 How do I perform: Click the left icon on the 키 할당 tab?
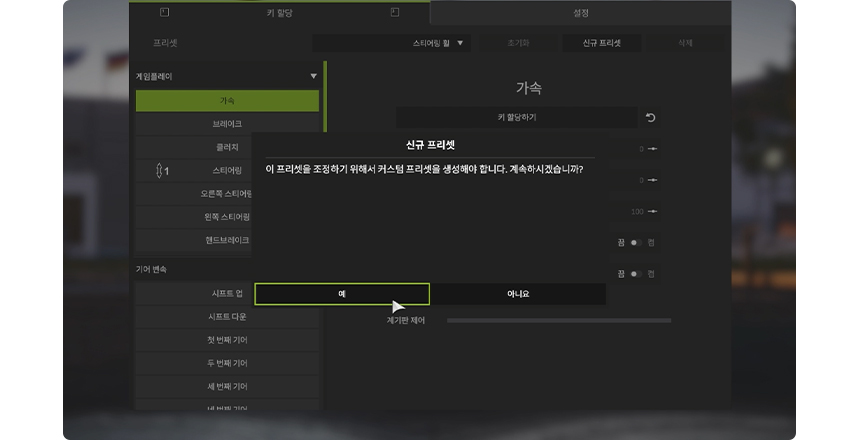point(165,13)
